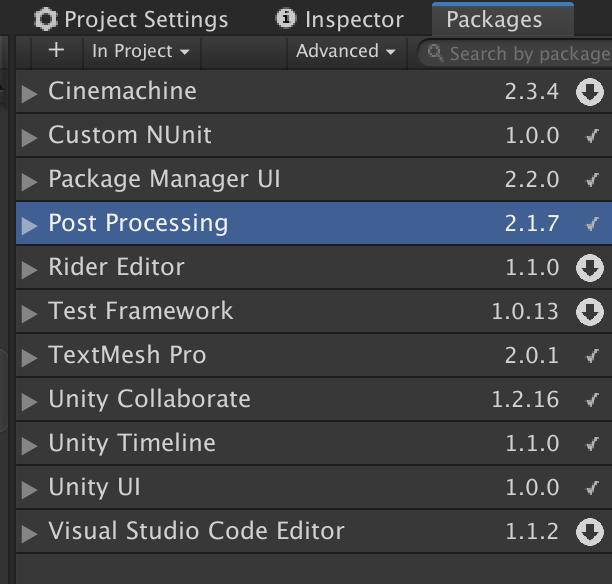Switch to the Inspector tab

(x=341, y=19)
